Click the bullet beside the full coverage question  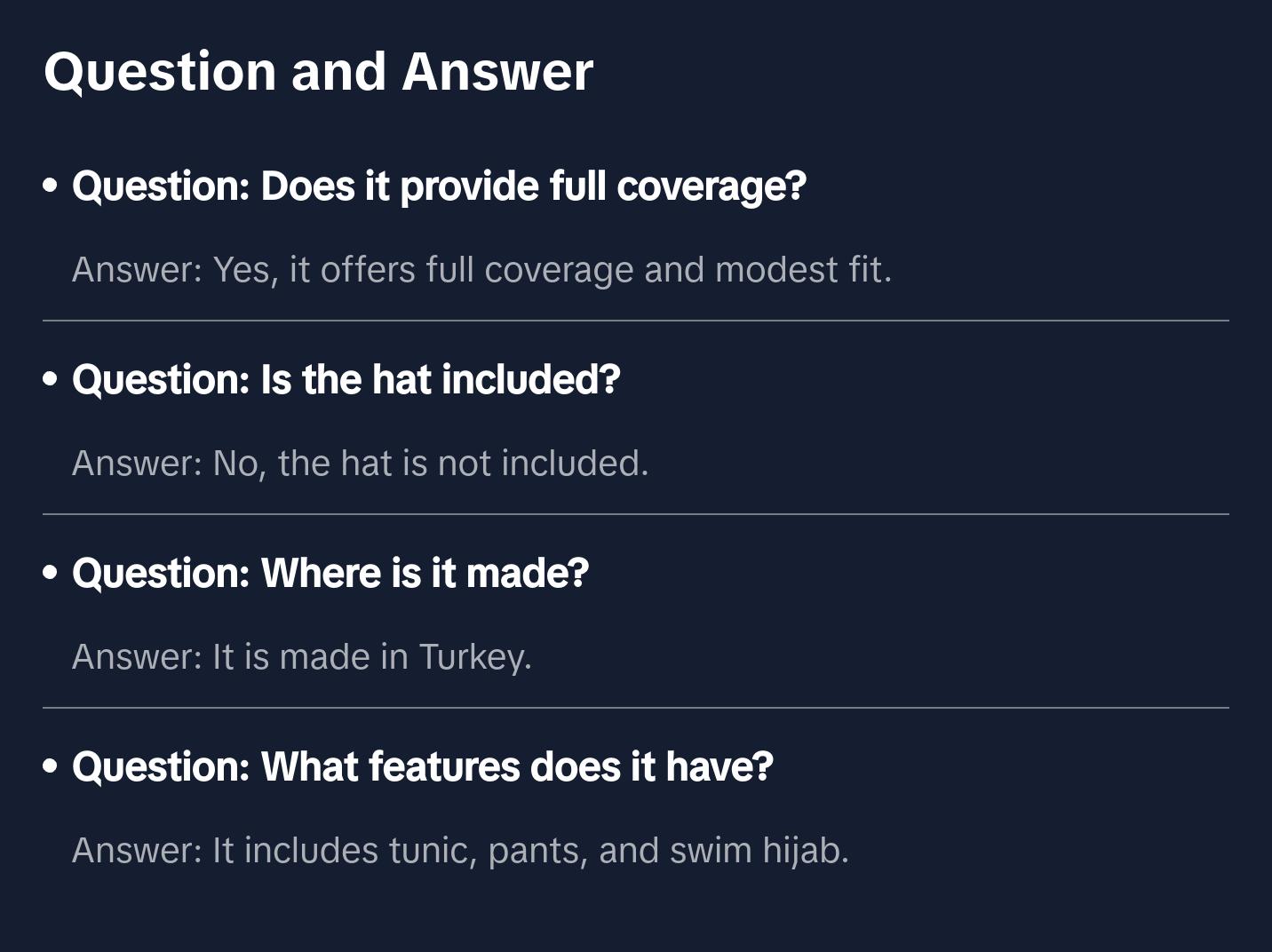51,186
